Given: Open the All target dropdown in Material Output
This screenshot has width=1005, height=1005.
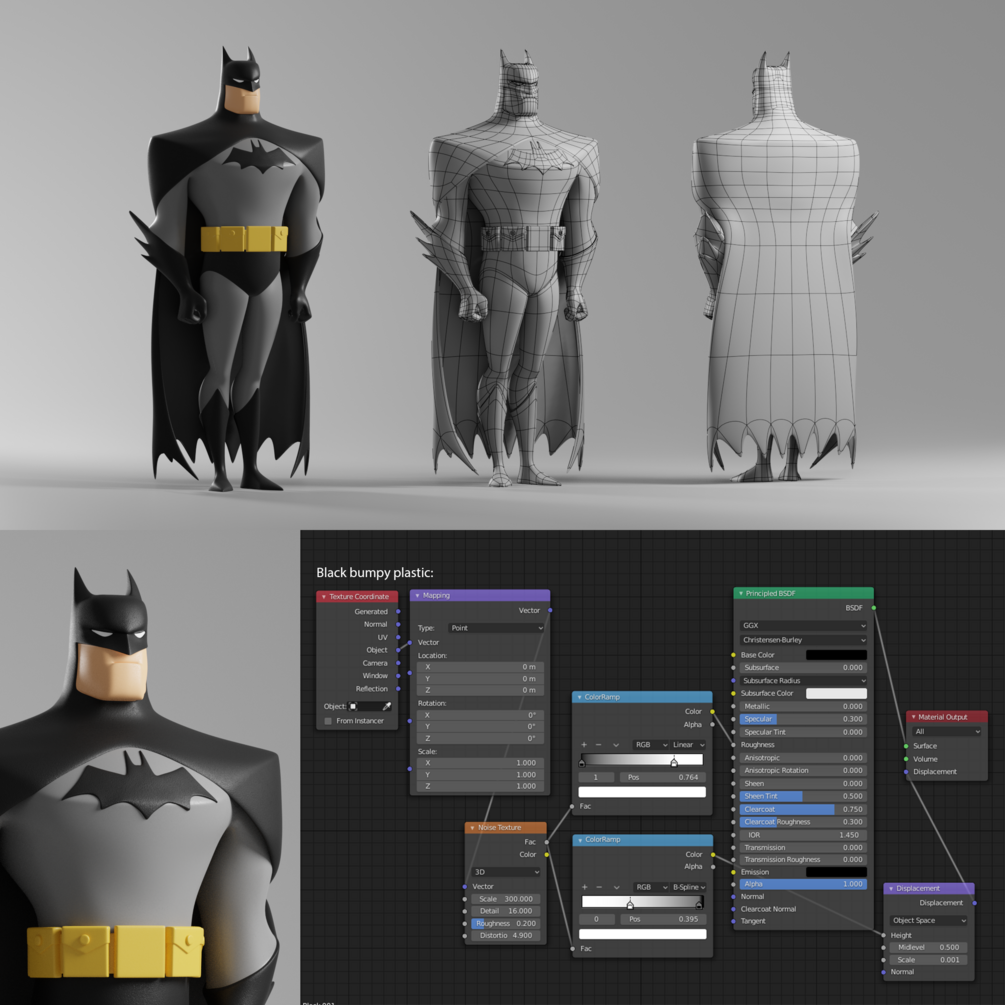Looking at the screenshot, I should pyautogui.click(x=947, y=731).
